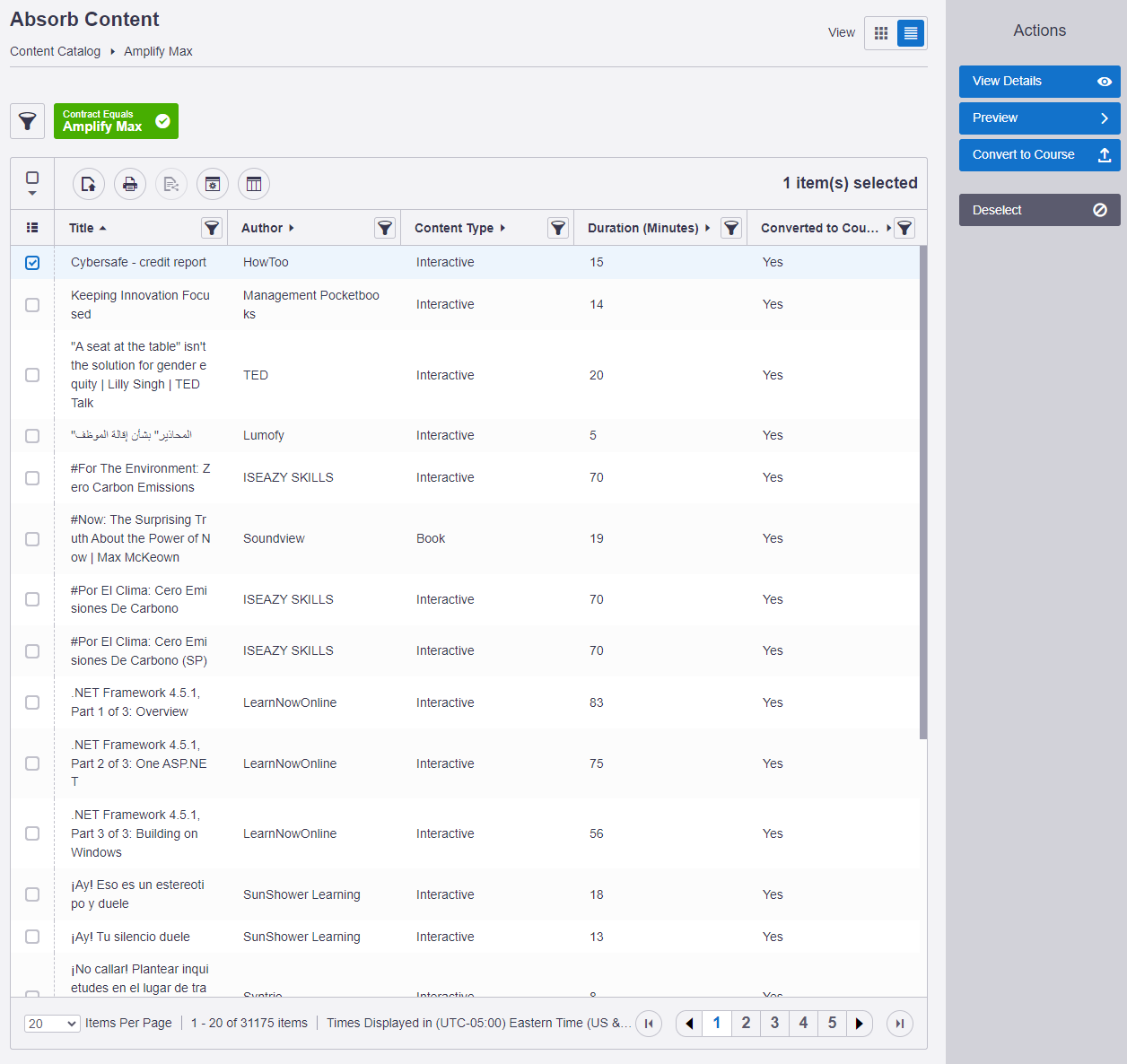
Task: Check the Keeping Innovation Focused row
Action: click(32, 305)
